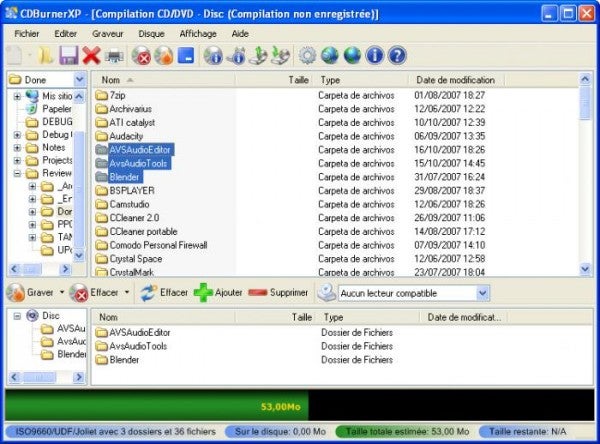The height and width of the screenshot is (444, 600).
Task: Click the blue question mark help icon
Action: tap(397, 56)
